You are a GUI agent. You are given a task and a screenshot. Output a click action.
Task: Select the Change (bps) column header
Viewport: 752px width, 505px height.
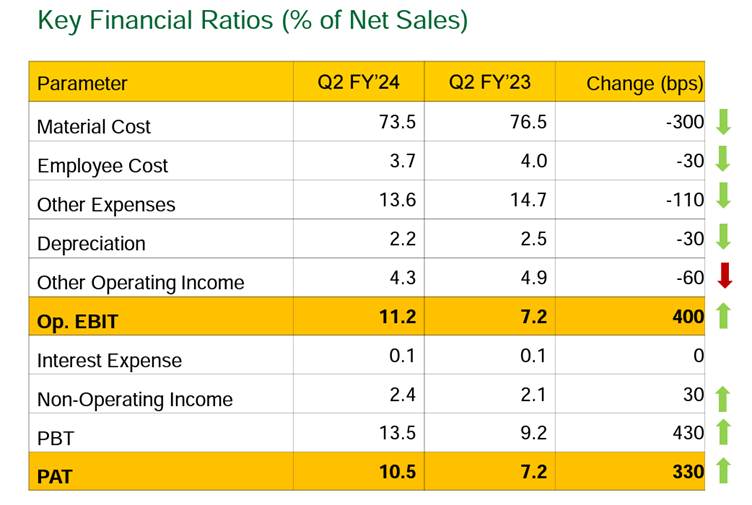pyautogui.click(x=645, y=84)
